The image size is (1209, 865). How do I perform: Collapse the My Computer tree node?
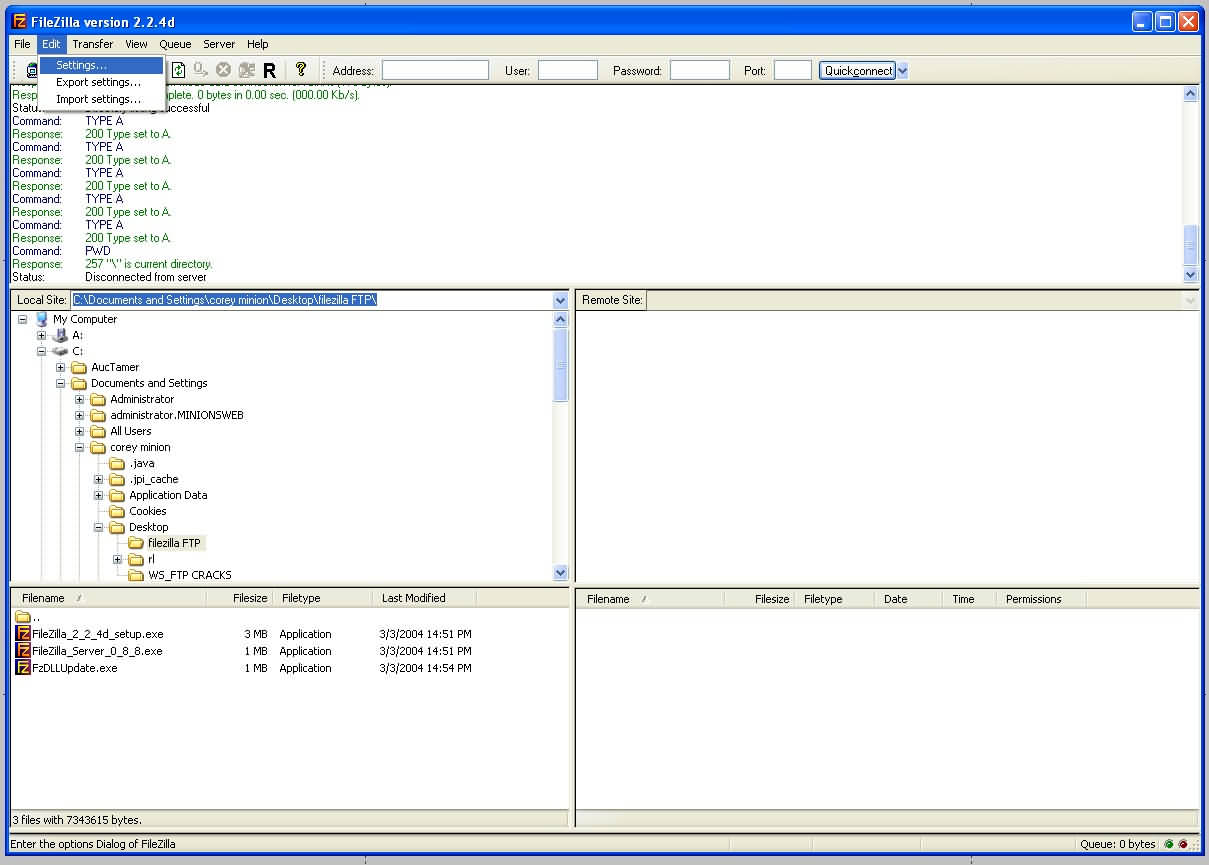23,319
